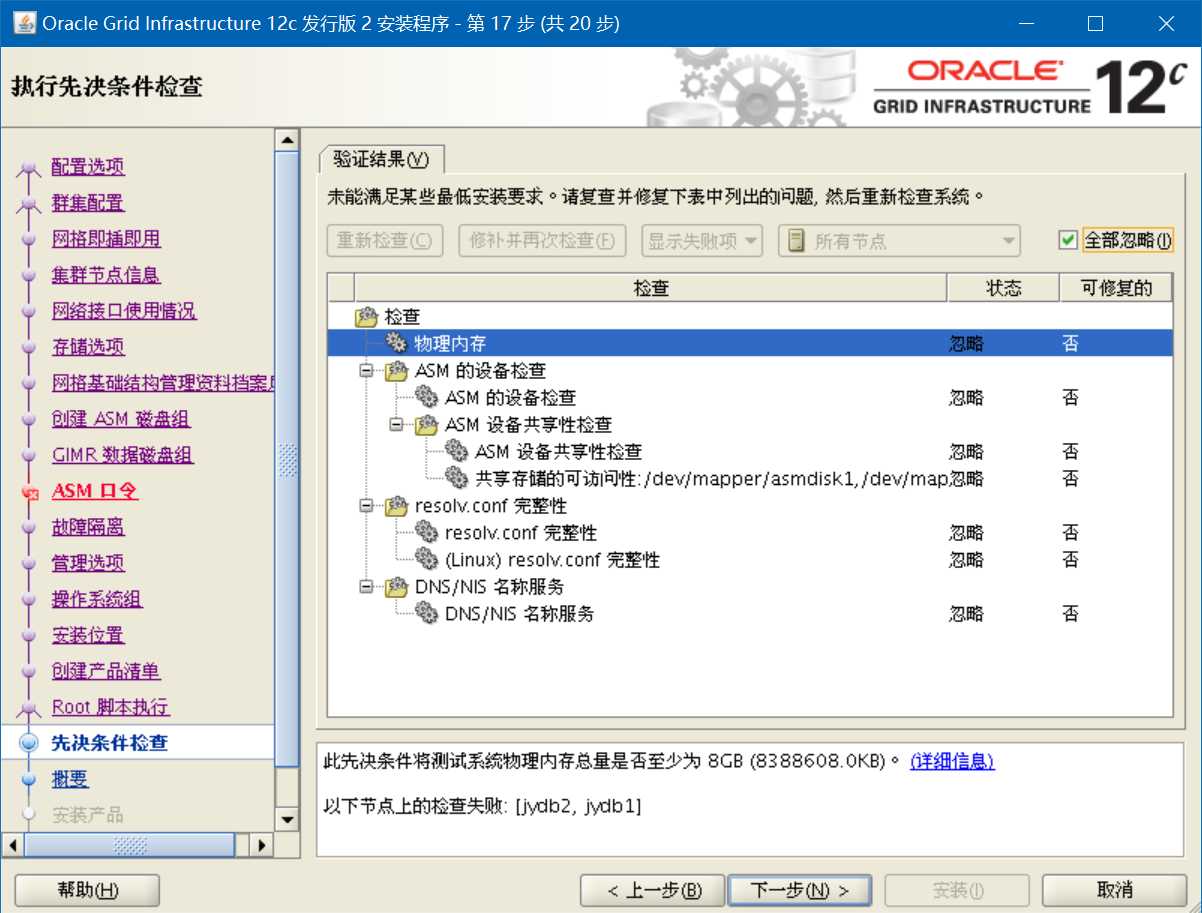Open the 管理选项 step link
The height and width of the screenshot is (913, 1202).
tap(88, 563)
